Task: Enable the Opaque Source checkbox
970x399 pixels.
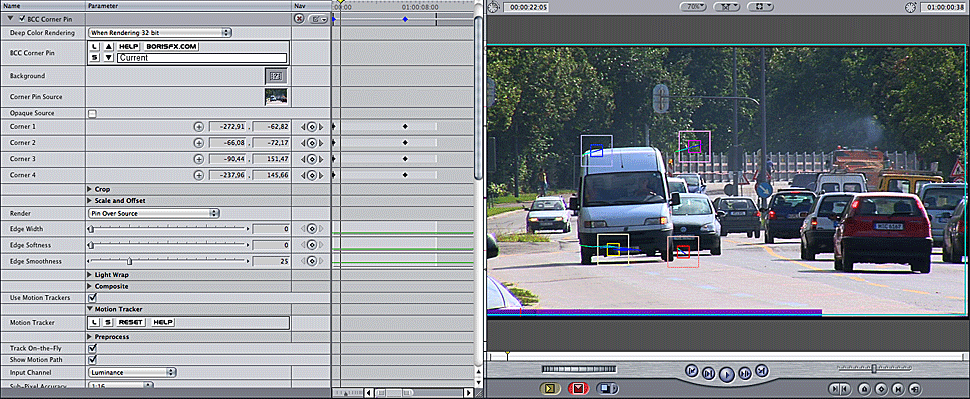Action: tap(92, 114)
